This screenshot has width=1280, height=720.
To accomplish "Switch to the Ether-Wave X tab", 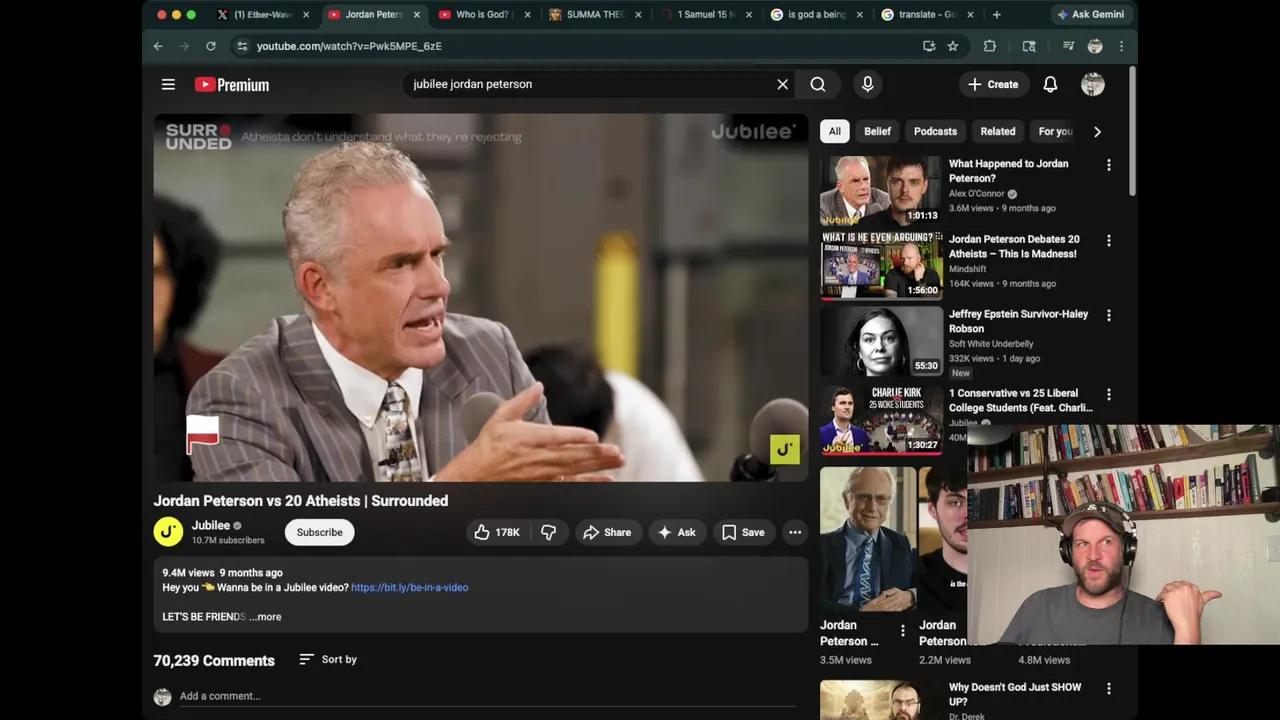I will pos(262,15).
